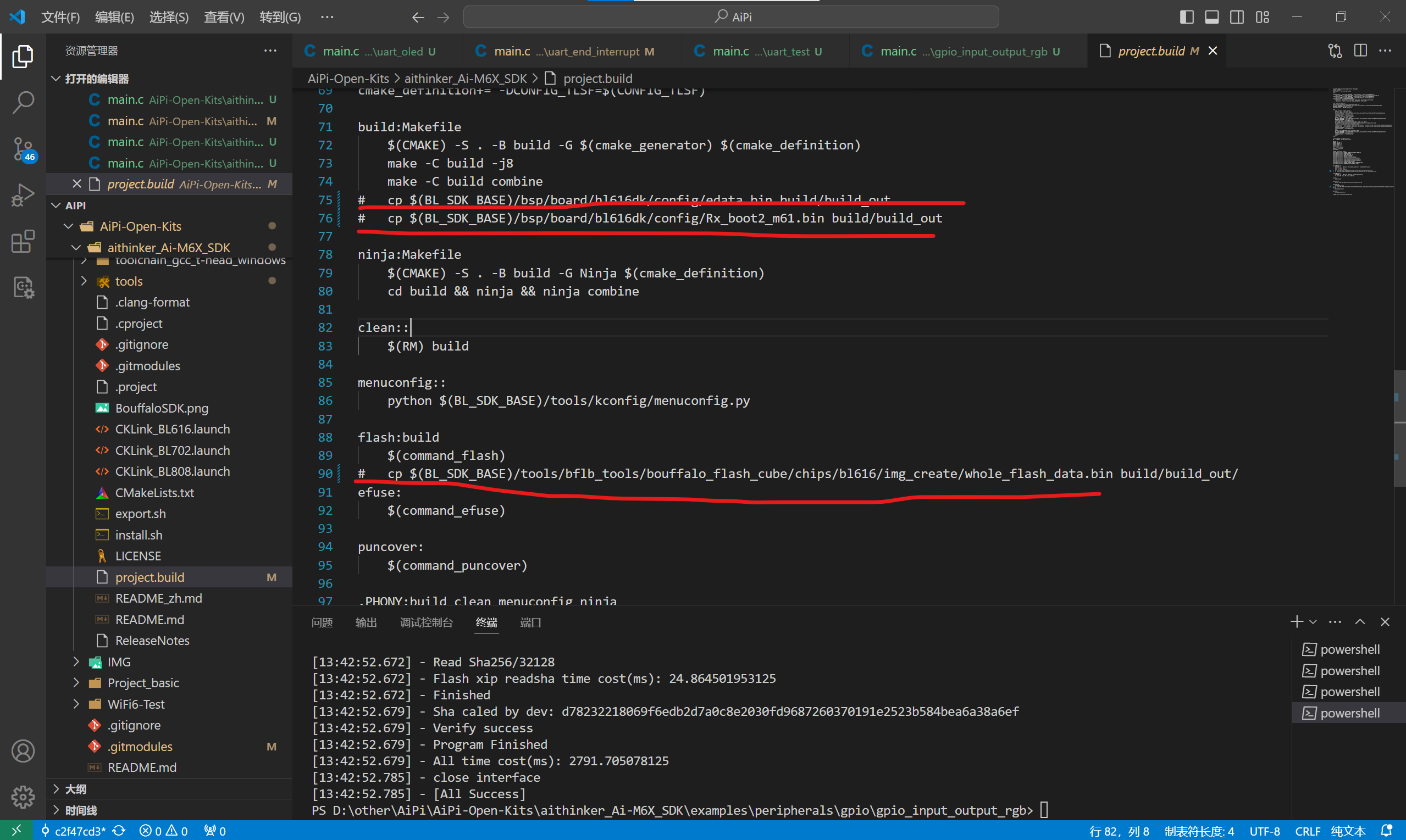Maximize the panel with the up chevron

pyautogui.click(x=1360, y=621)
